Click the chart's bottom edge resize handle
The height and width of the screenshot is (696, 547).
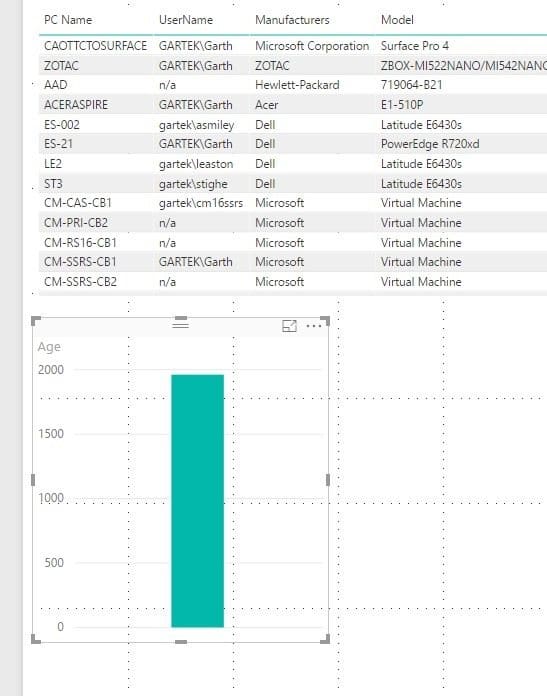[x=181, y=641]
